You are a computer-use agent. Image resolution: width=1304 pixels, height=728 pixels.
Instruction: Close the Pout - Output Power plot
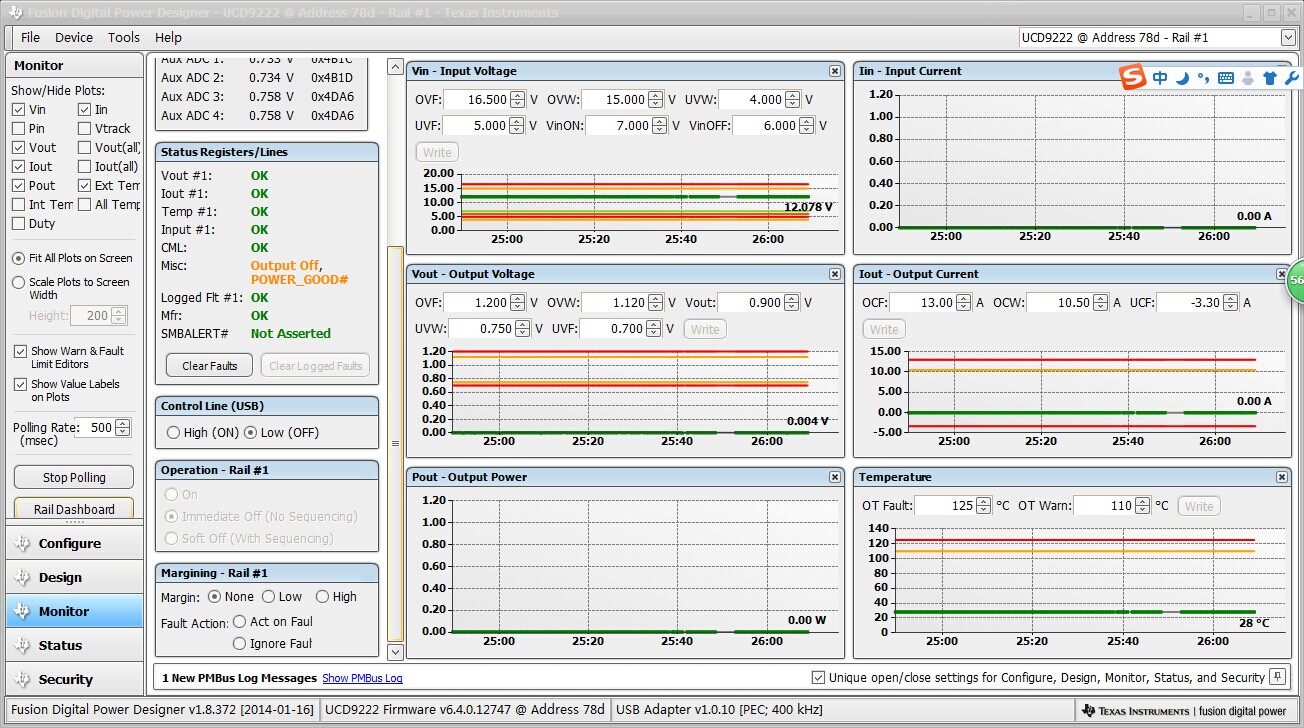pyautogui.click(x=835, y=477)
